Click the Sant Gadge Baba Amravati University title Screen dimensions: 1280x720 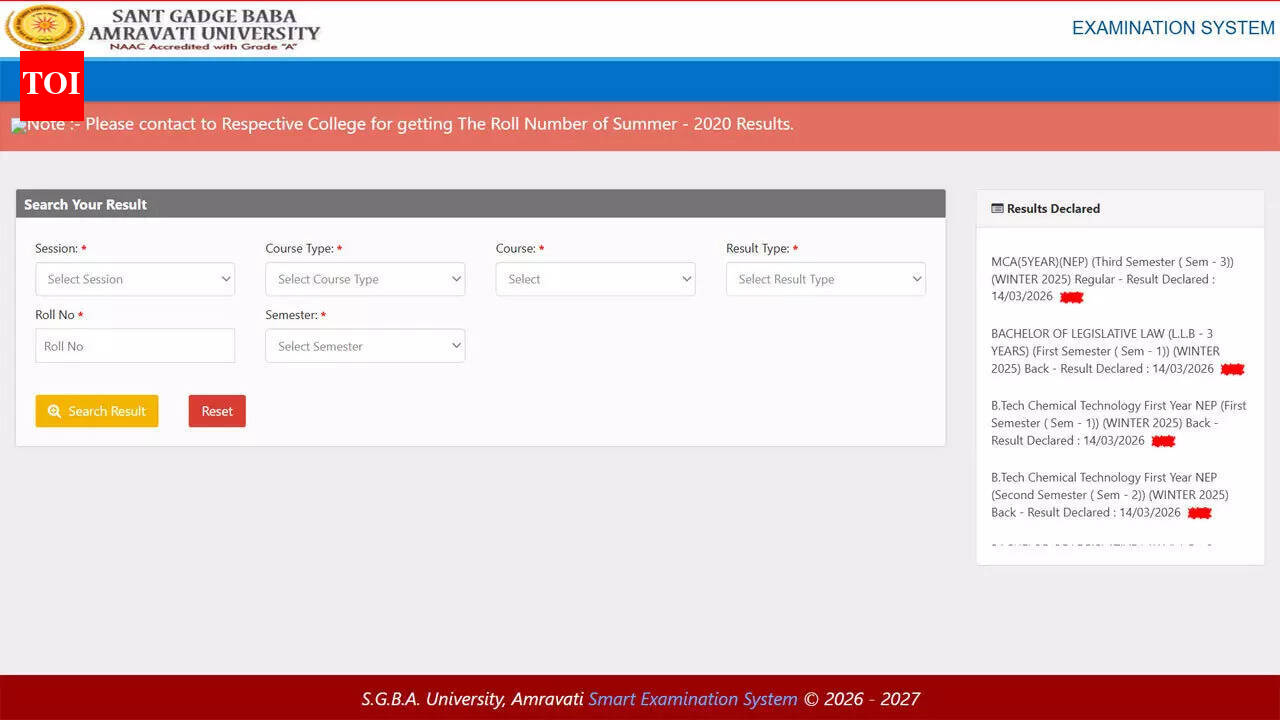pyautogui.click(x=204, y=26)
